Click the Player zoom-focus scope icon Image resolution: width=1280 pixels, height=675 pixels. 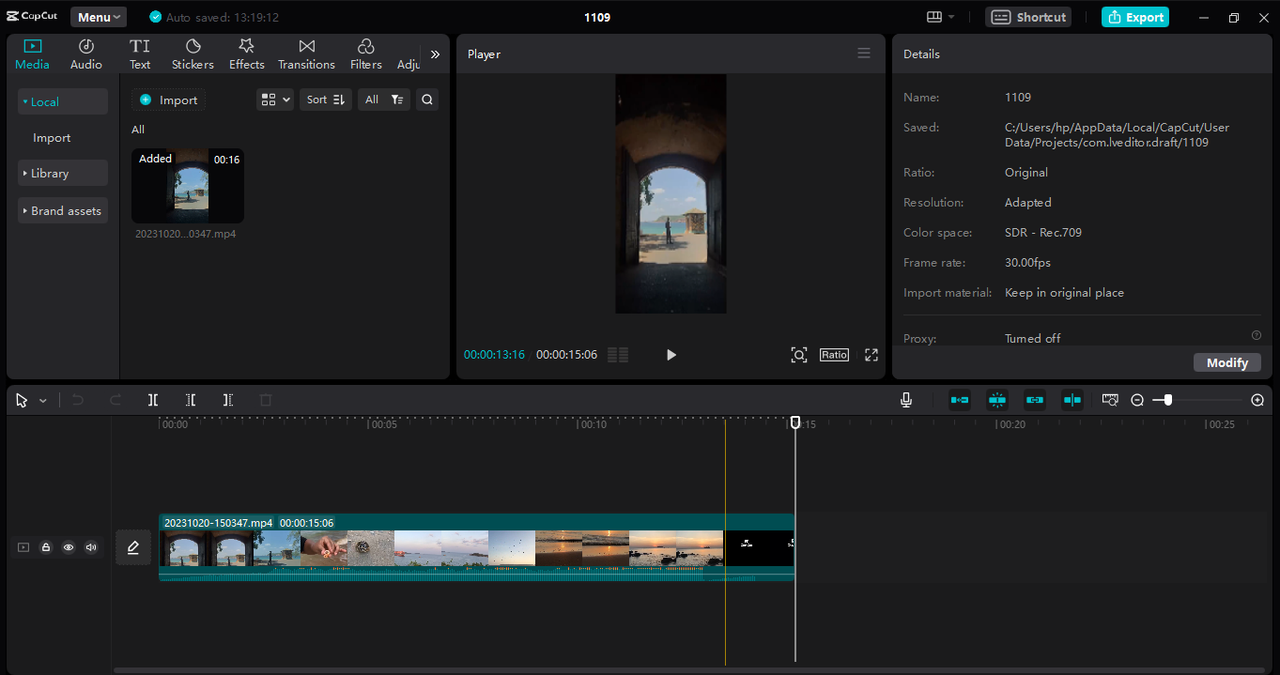(799, 355)
